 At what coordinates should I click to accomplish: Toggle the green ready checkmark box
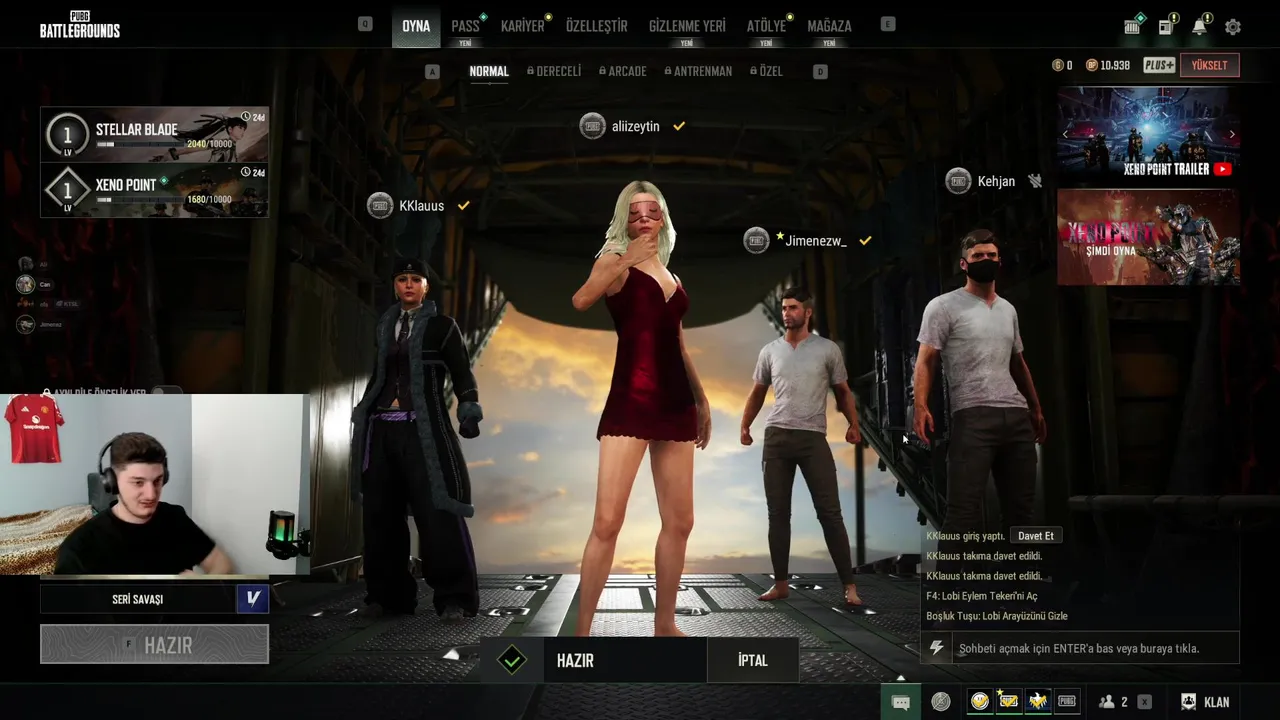512,660
